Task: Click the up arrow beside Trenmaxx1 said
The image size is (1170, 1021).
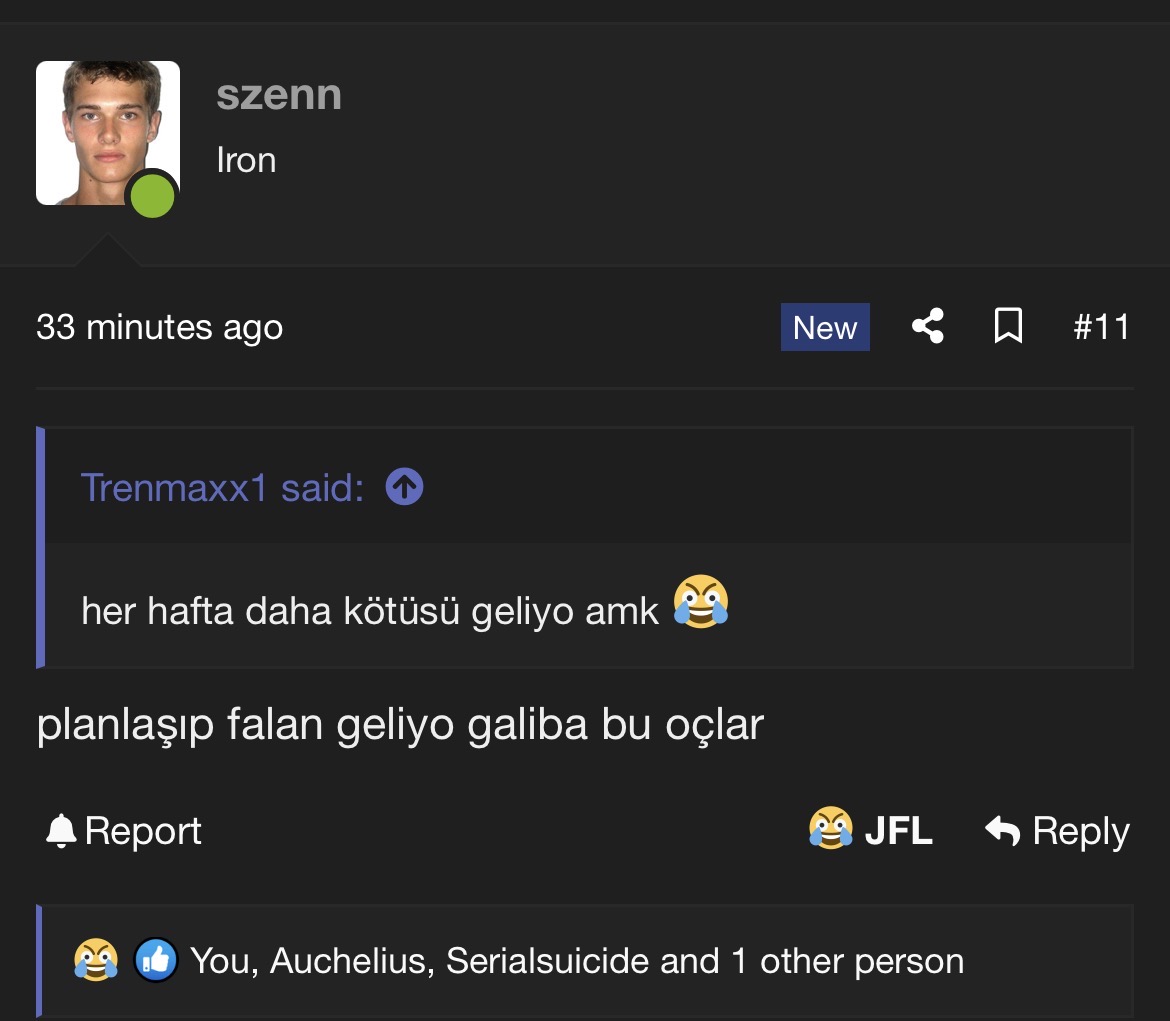Action: (404, 487)
